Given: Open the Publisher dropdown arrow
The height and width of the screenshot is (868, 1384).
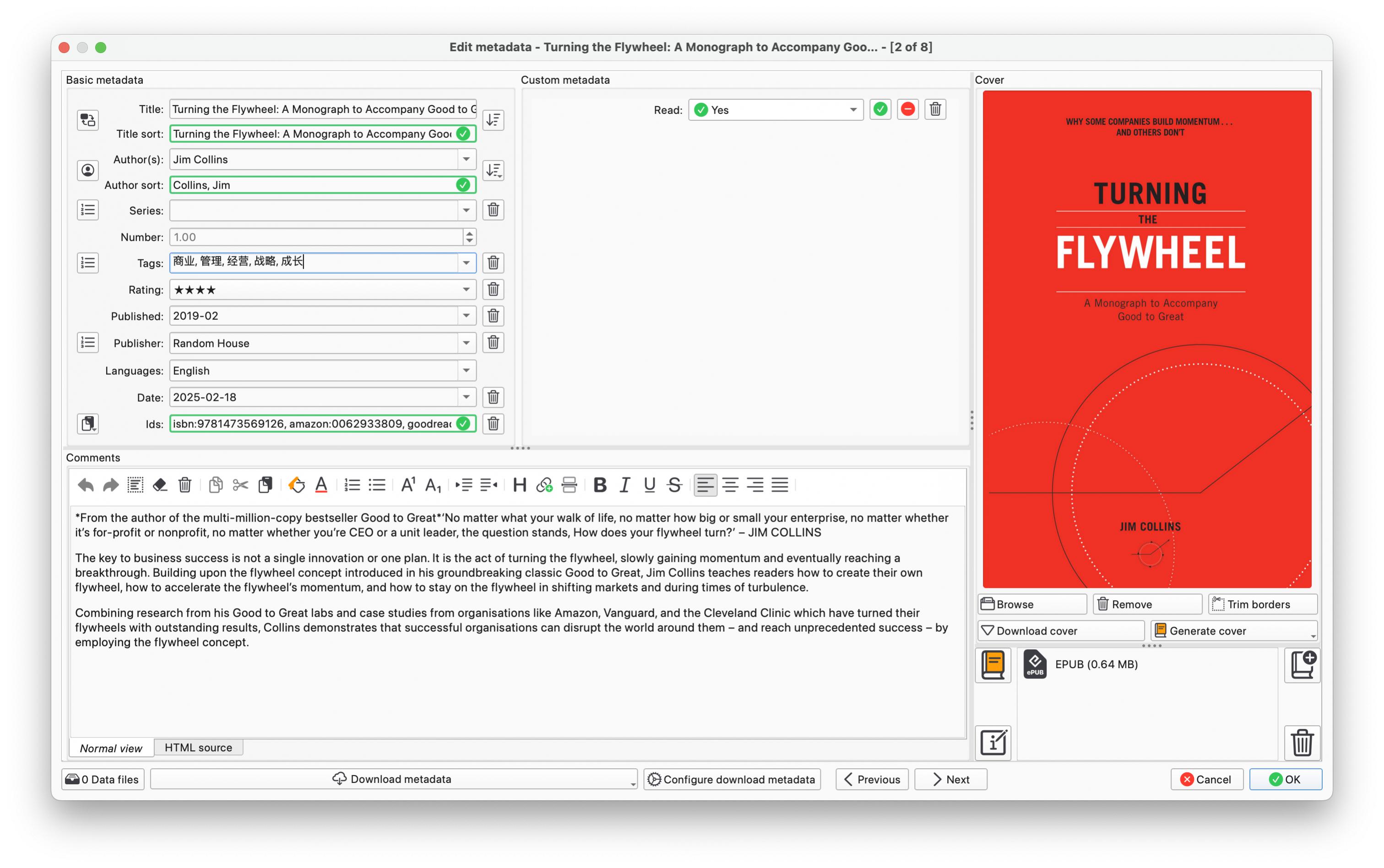Looking at the screenshot, I should 466,343.
